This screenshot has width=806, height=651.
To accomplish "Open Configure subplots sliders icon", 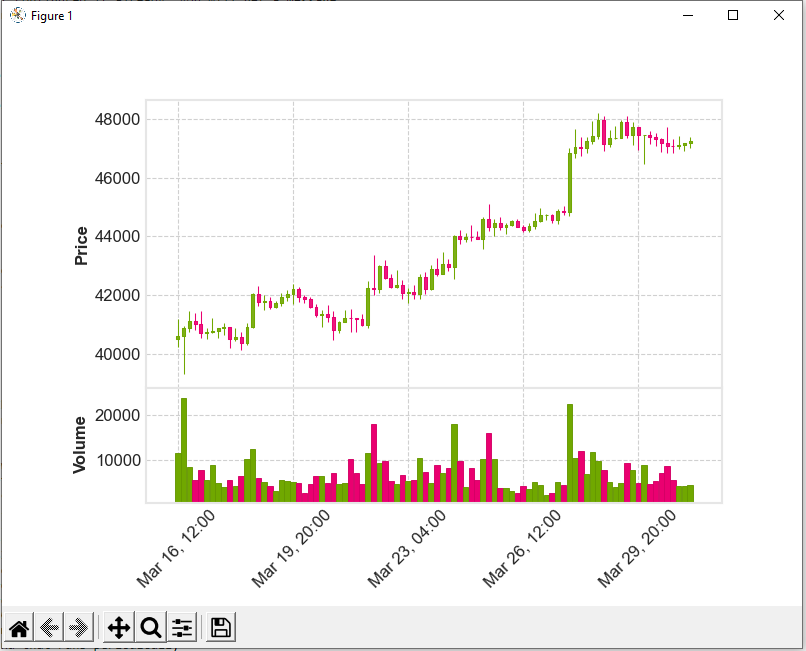I will click(182, 628).
